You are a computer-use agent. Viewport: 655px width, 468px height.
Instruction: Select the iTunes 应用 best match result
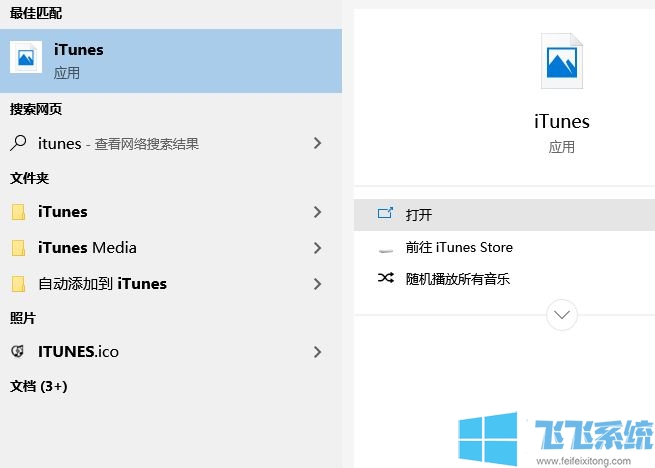coord(170,59)
